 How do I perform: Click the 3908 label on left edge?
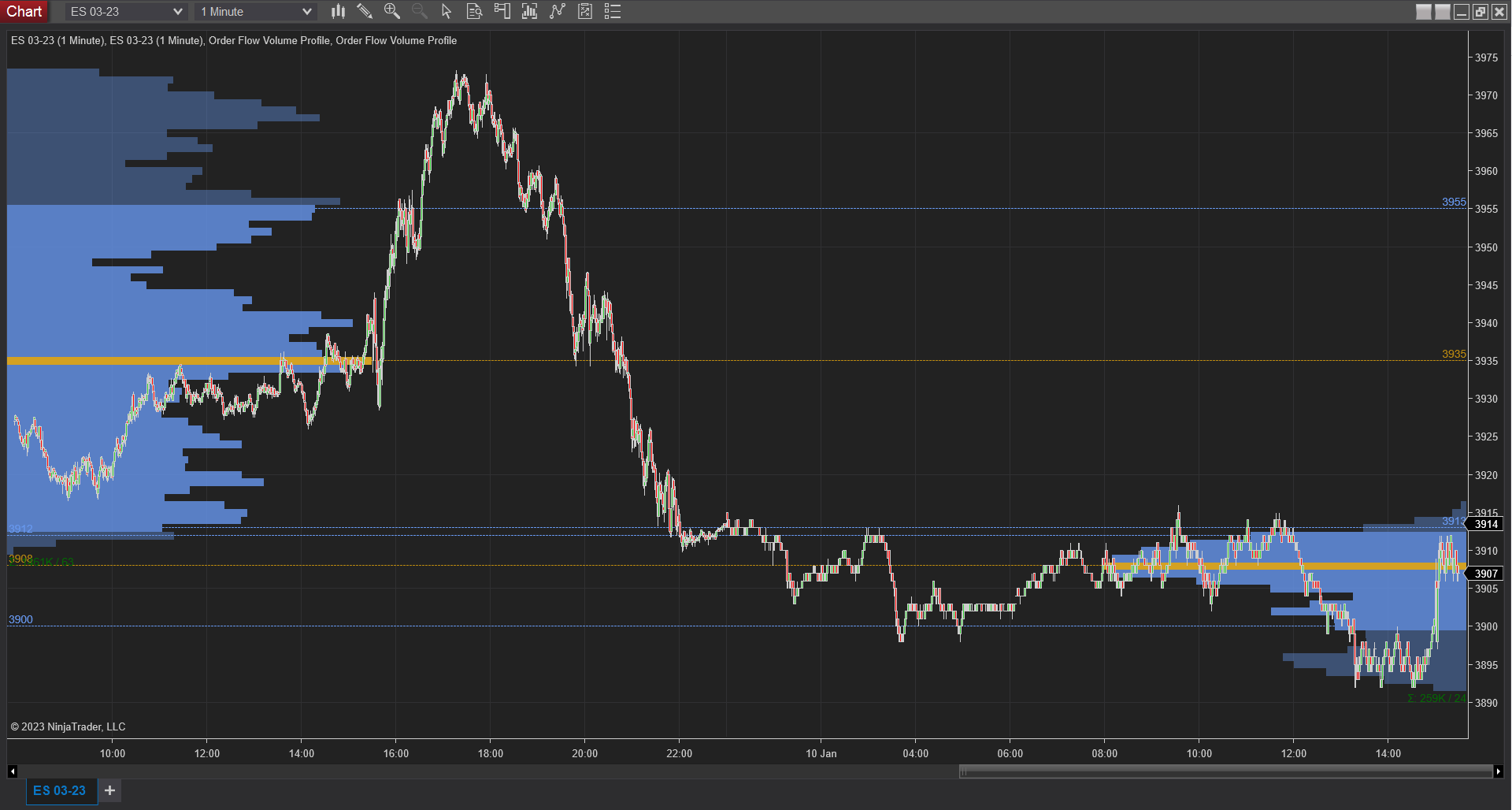click(20, 559)
